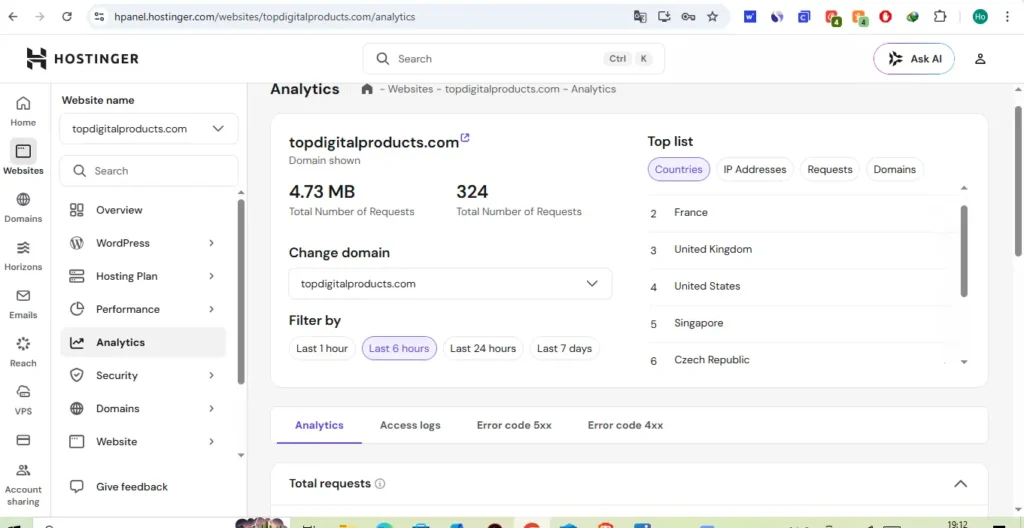Click the Top list scrollbar
This screenshot has width=1024, height=528.
pos(964,251)
